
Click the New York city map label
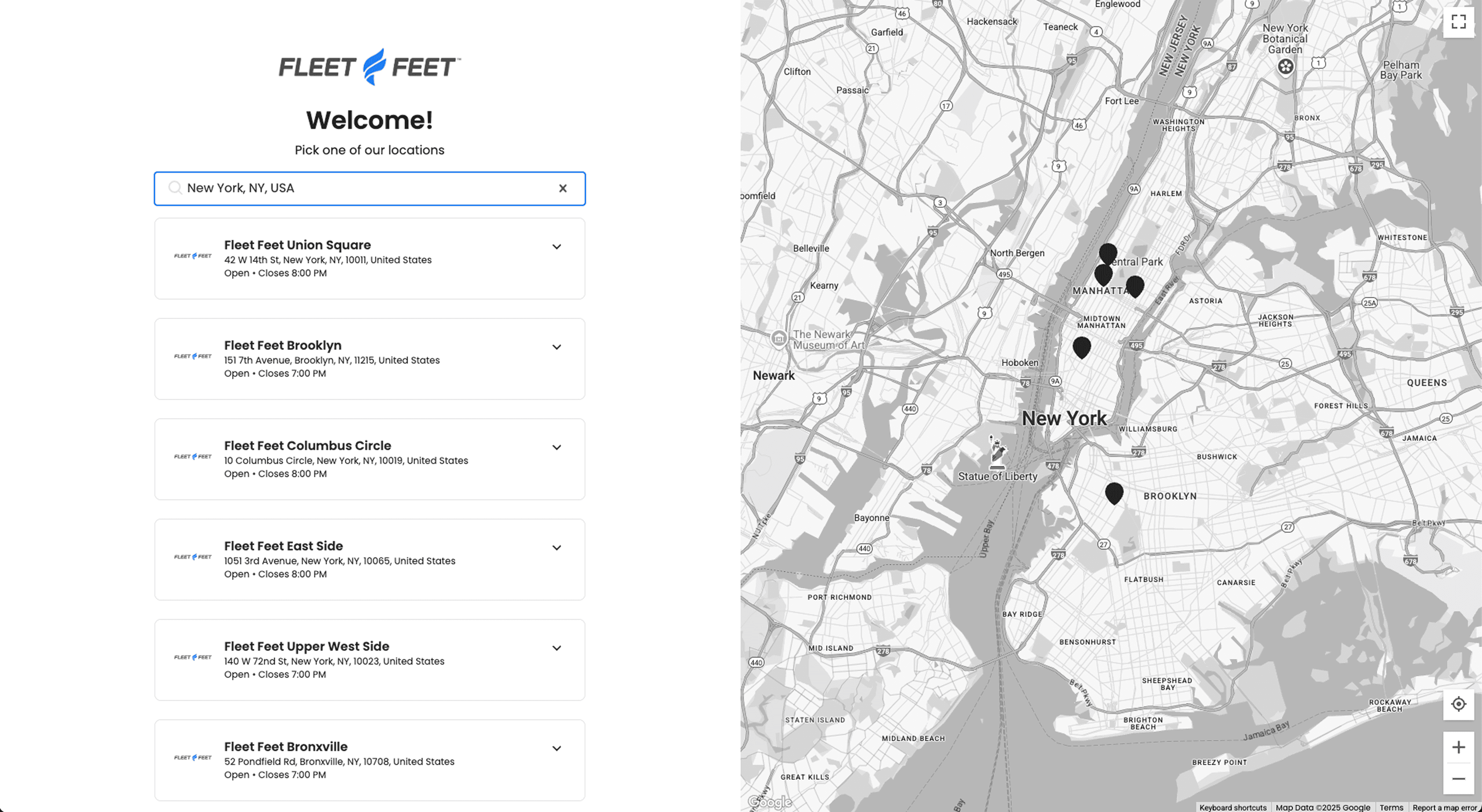[x=1064, y=418]
